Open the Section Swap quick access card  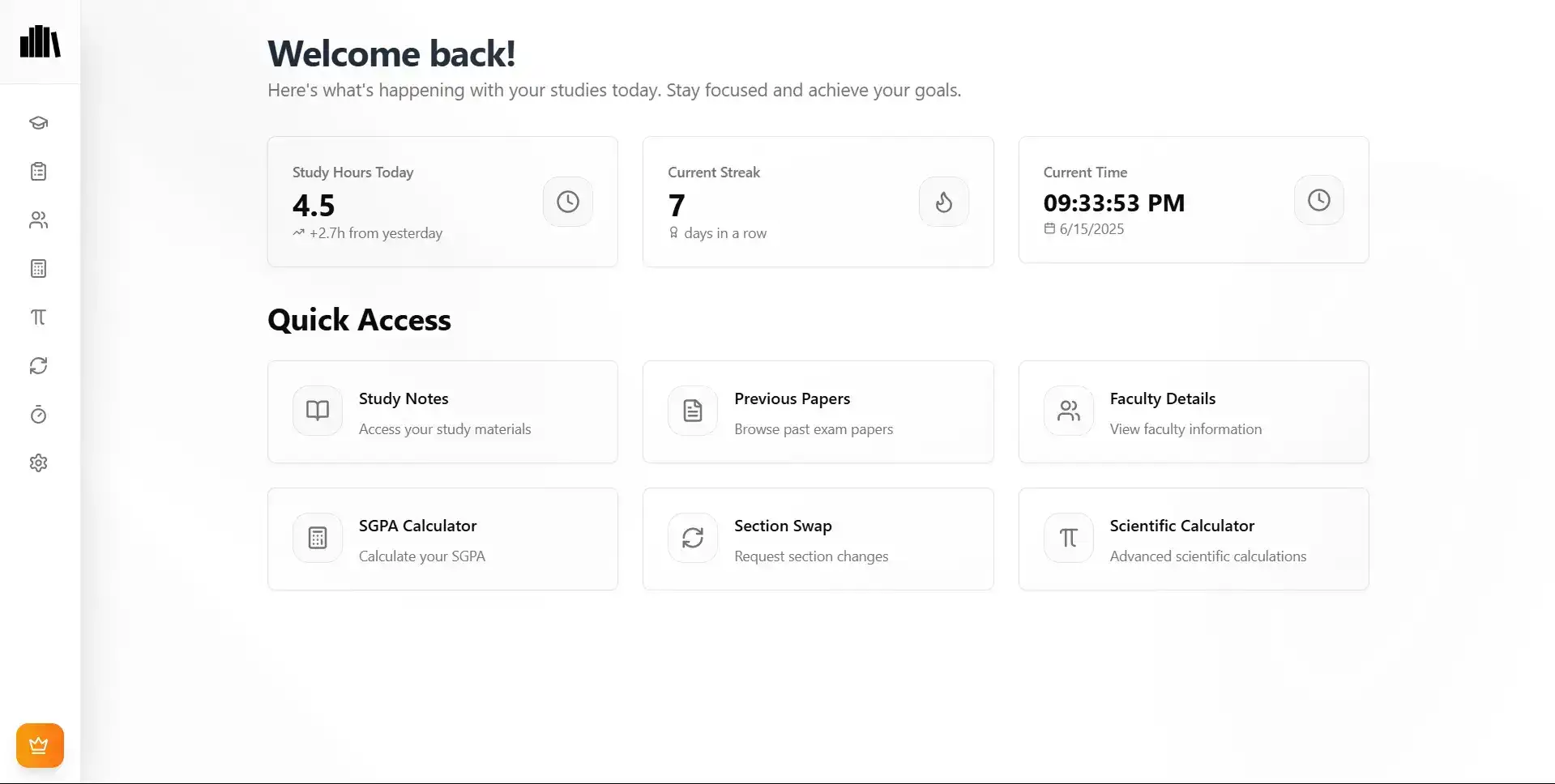coord(818,539)
